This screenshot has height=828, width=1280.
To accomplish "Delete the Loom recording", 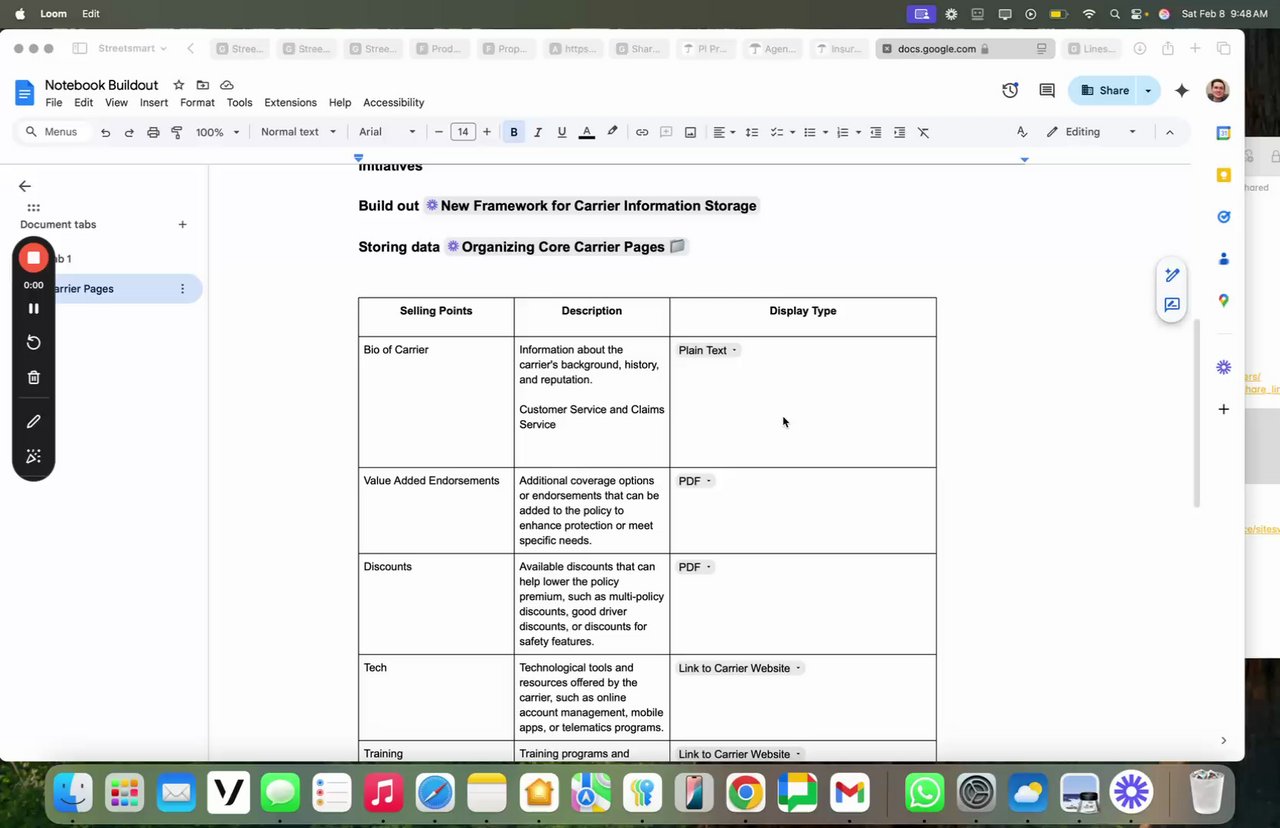I will pos(33,377).
